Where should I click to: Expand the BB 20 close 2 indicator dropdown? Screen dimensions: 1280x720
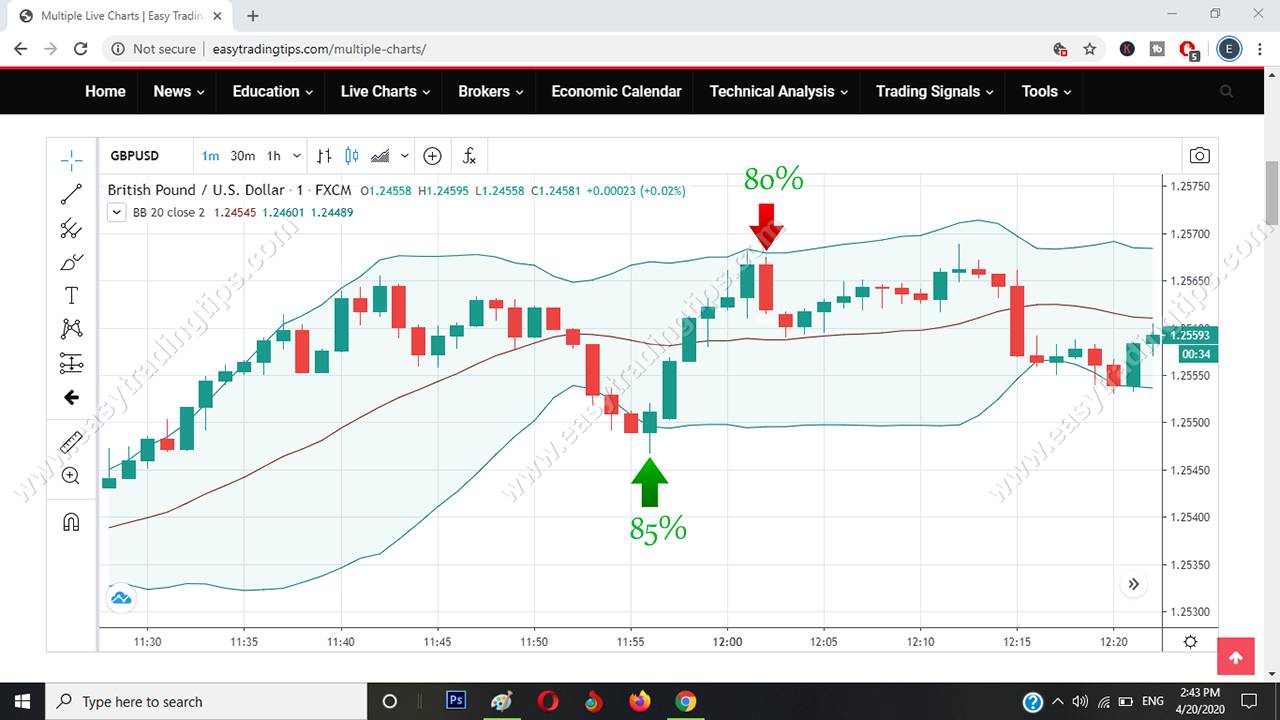(116, 212)
